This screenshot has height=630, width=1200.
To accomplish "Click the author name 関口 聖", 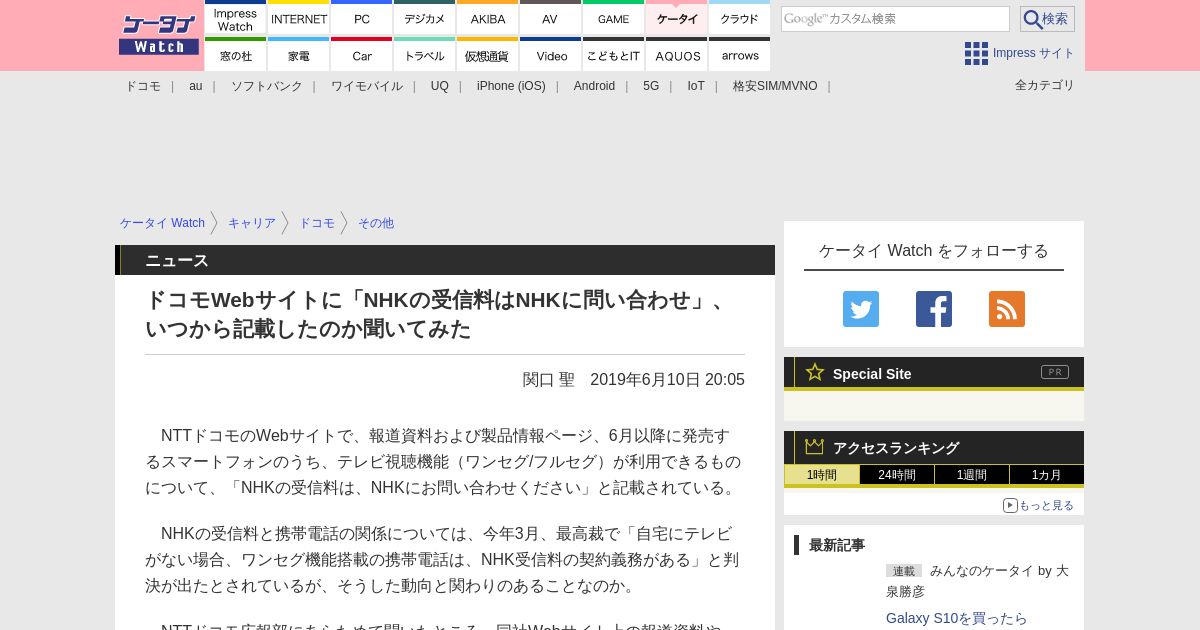I will (x=549, y=380).
